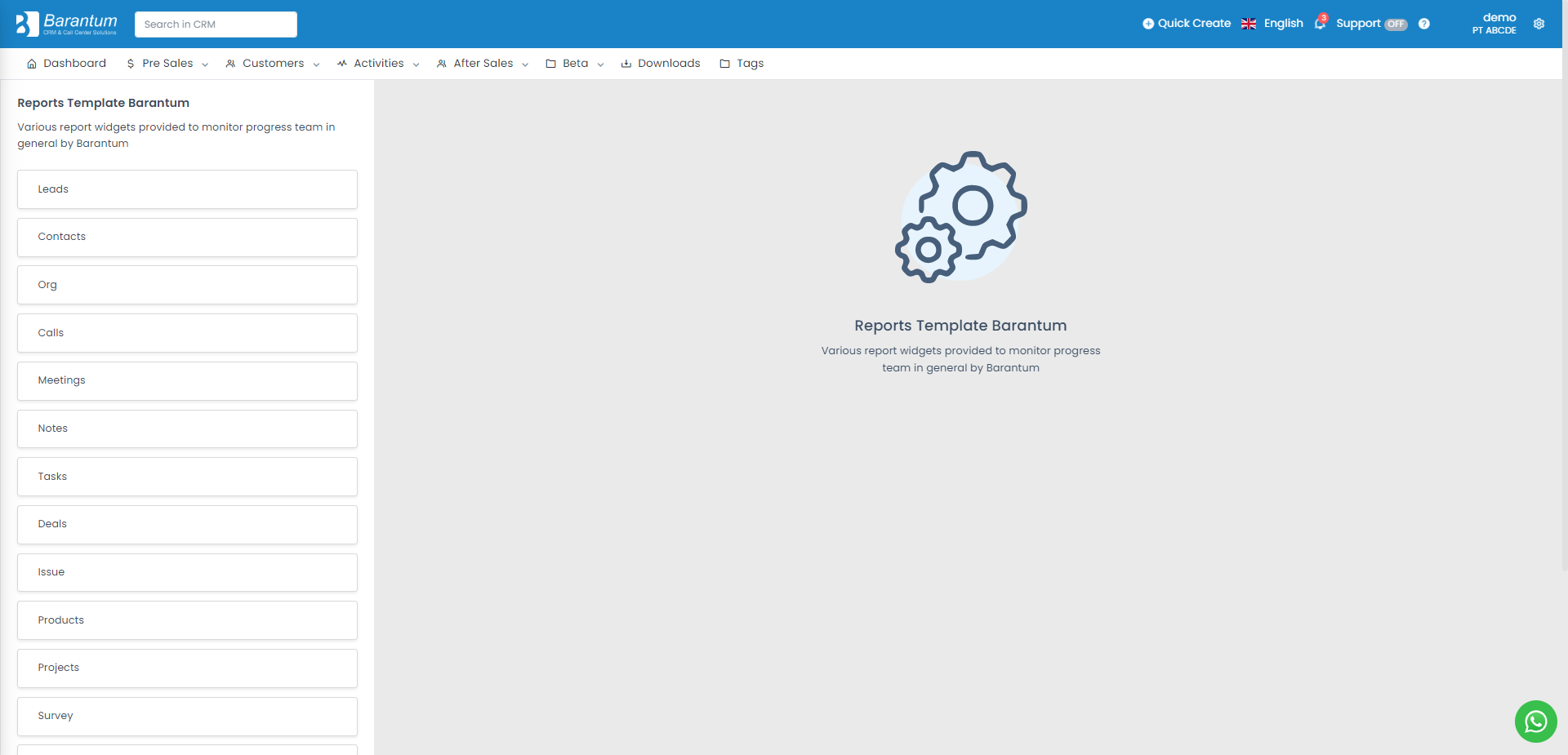1568x755 pixels.
Task: Click the Dashboard home icon
Action: (32, 64)
